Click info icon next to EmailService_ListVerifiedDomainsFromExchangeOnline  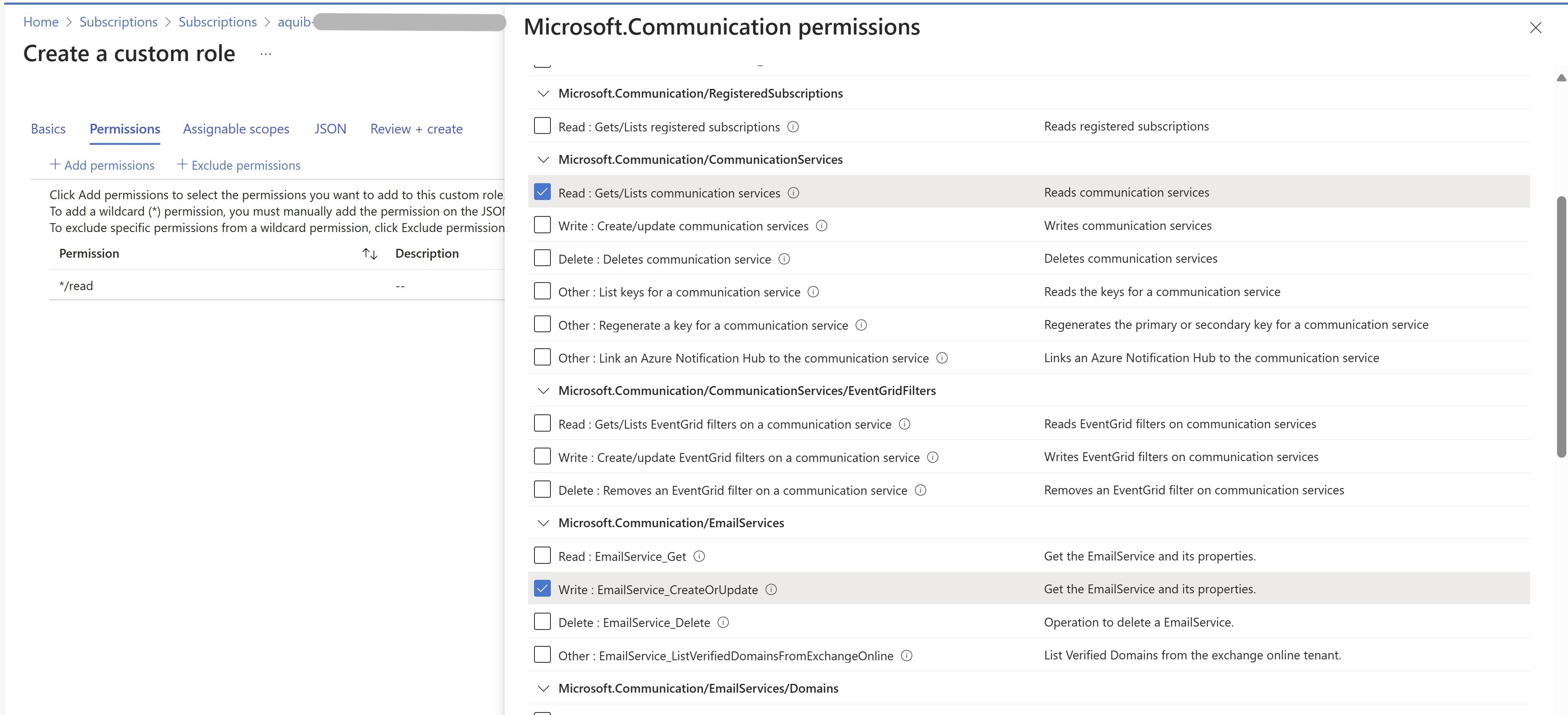[x=906, y=655]
